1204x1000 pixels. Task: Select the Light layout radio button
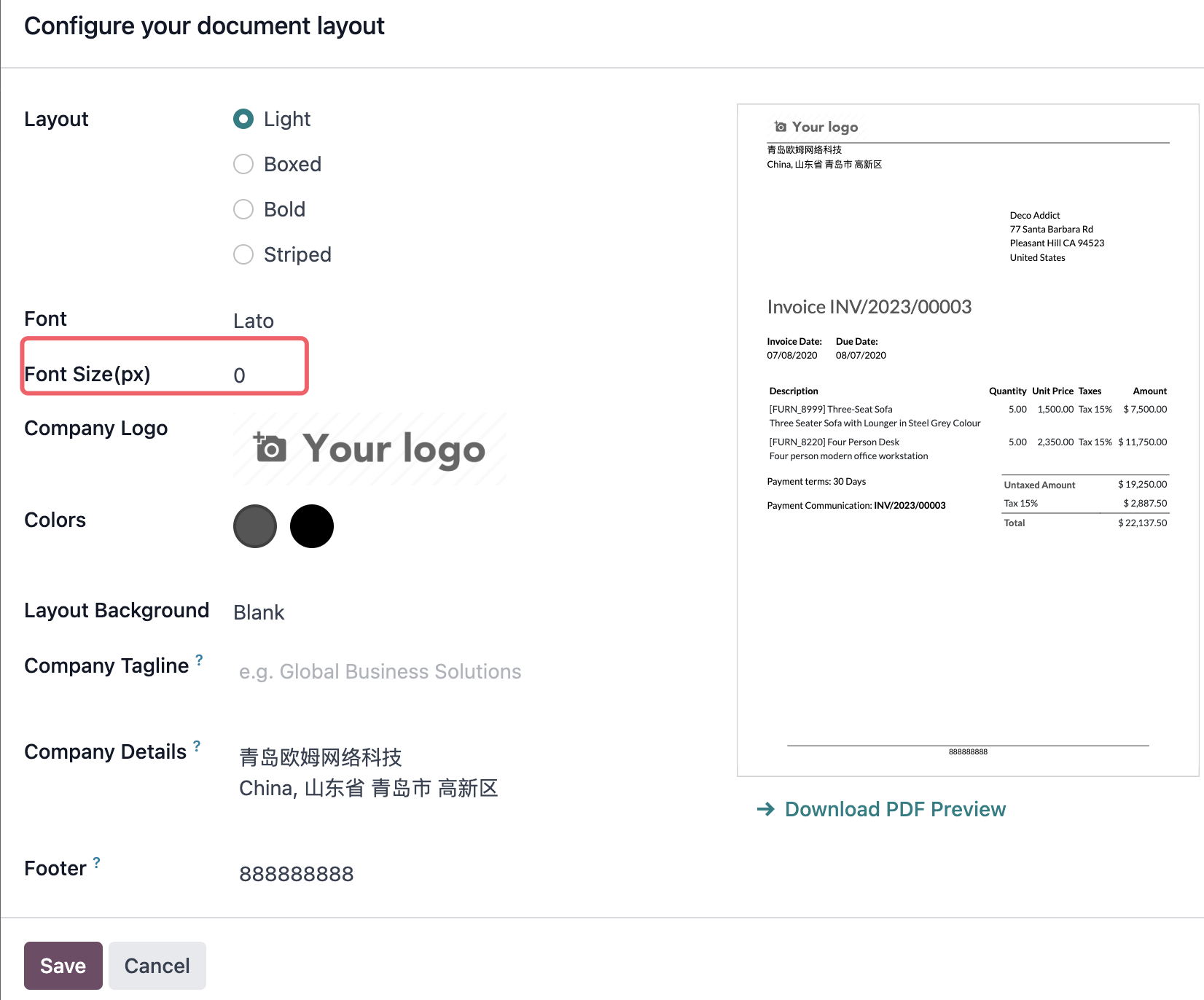click(x=243, y=119)
